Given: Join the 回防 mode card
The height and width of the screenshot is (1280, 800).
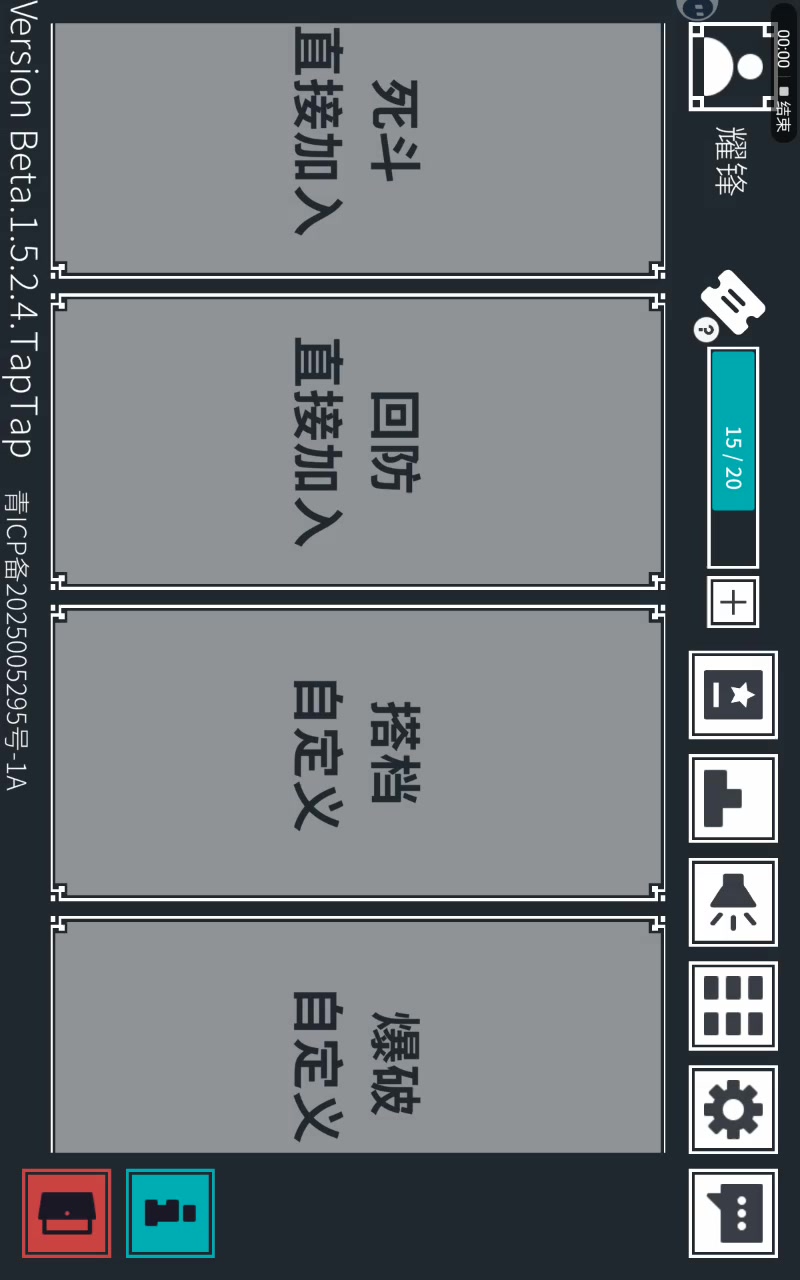Looking at the screenshot, I should 357,442.
